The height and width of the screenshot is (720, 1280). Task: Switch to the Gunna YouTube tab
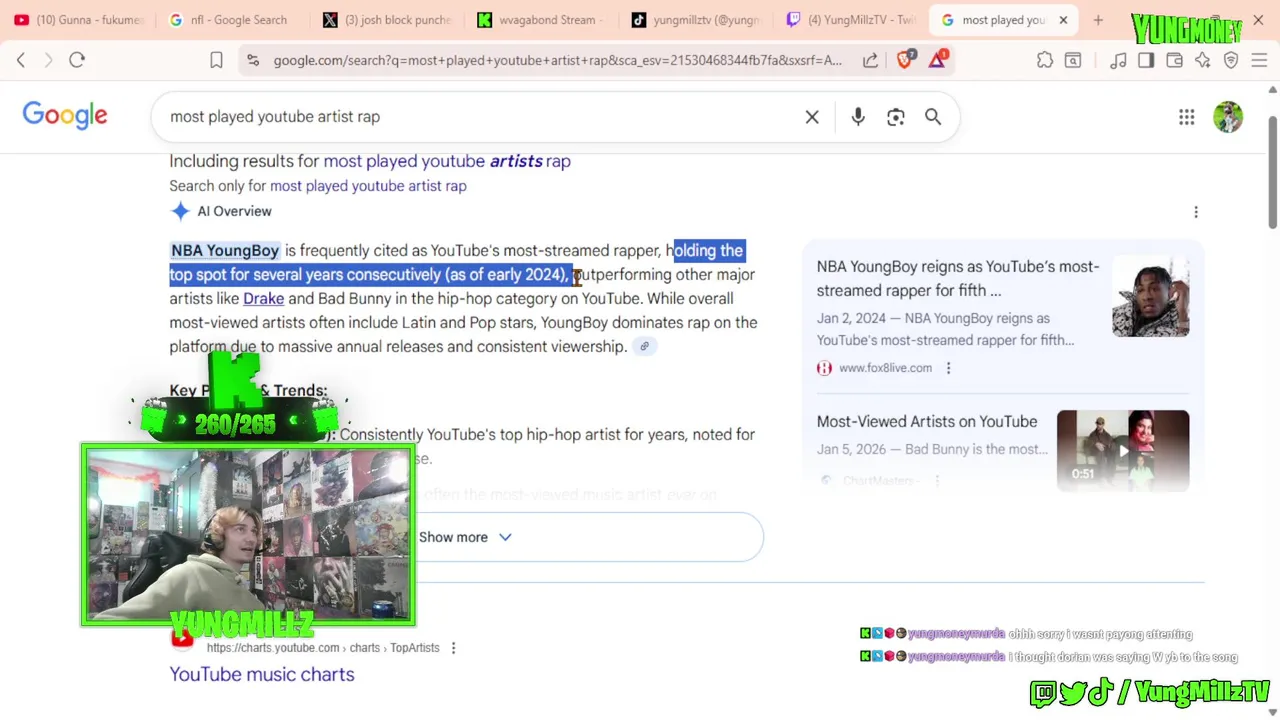78,20
